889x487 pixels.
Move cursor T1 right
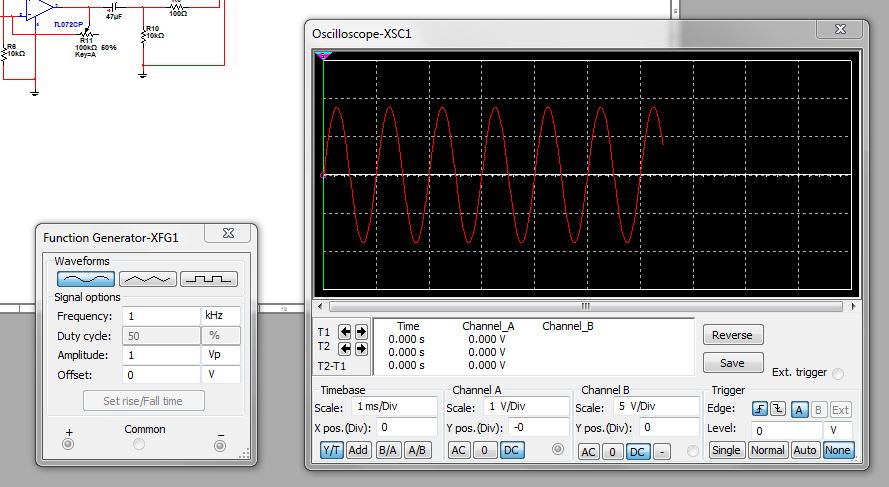coord(361,332)
